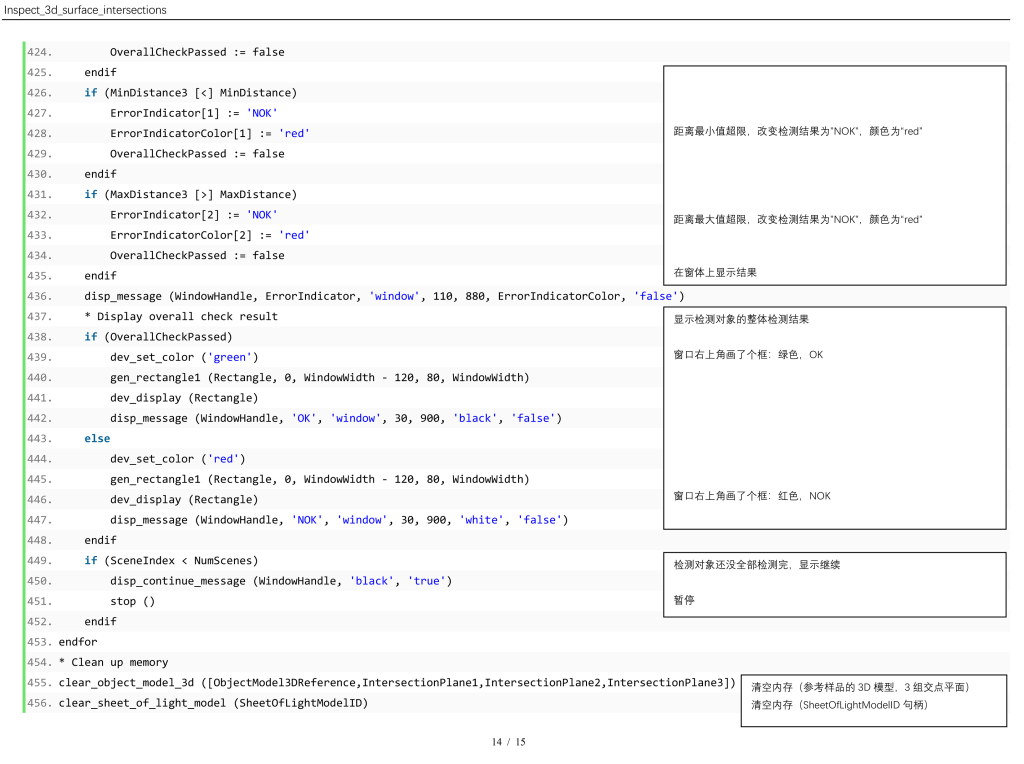Click the endfor keyword on line 453
Viewport: 1024px width, 764px height.
[78, 642]
